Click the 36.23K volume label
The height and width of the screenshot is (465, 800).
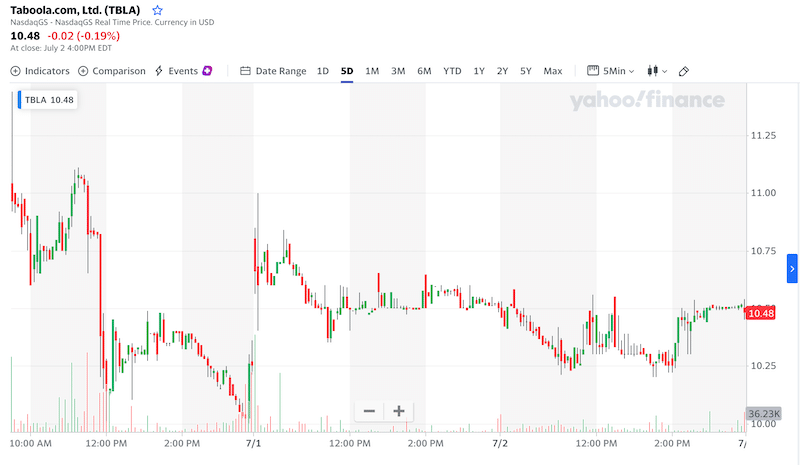764,413
